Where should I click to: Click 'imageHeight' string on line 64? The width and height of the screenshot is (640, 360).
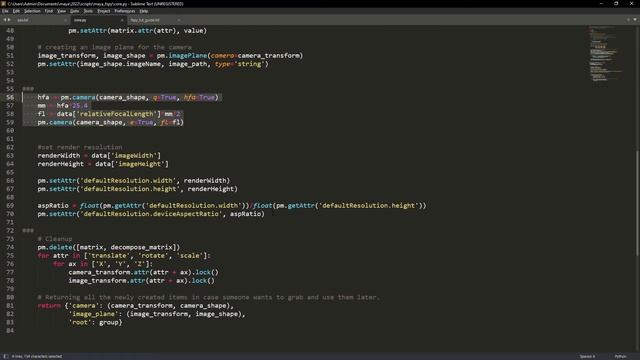point(140,164)
